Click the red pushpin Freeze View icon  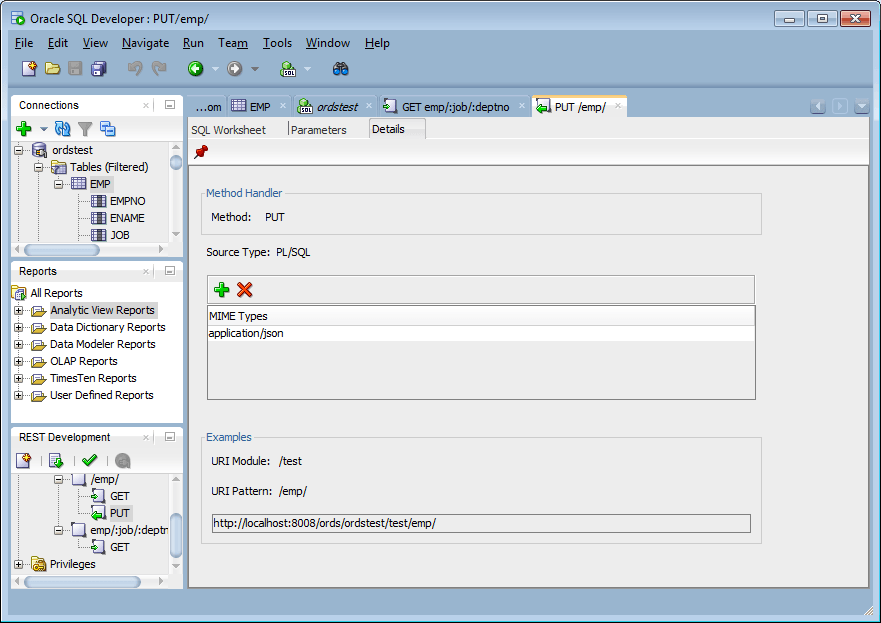[201, 152]
